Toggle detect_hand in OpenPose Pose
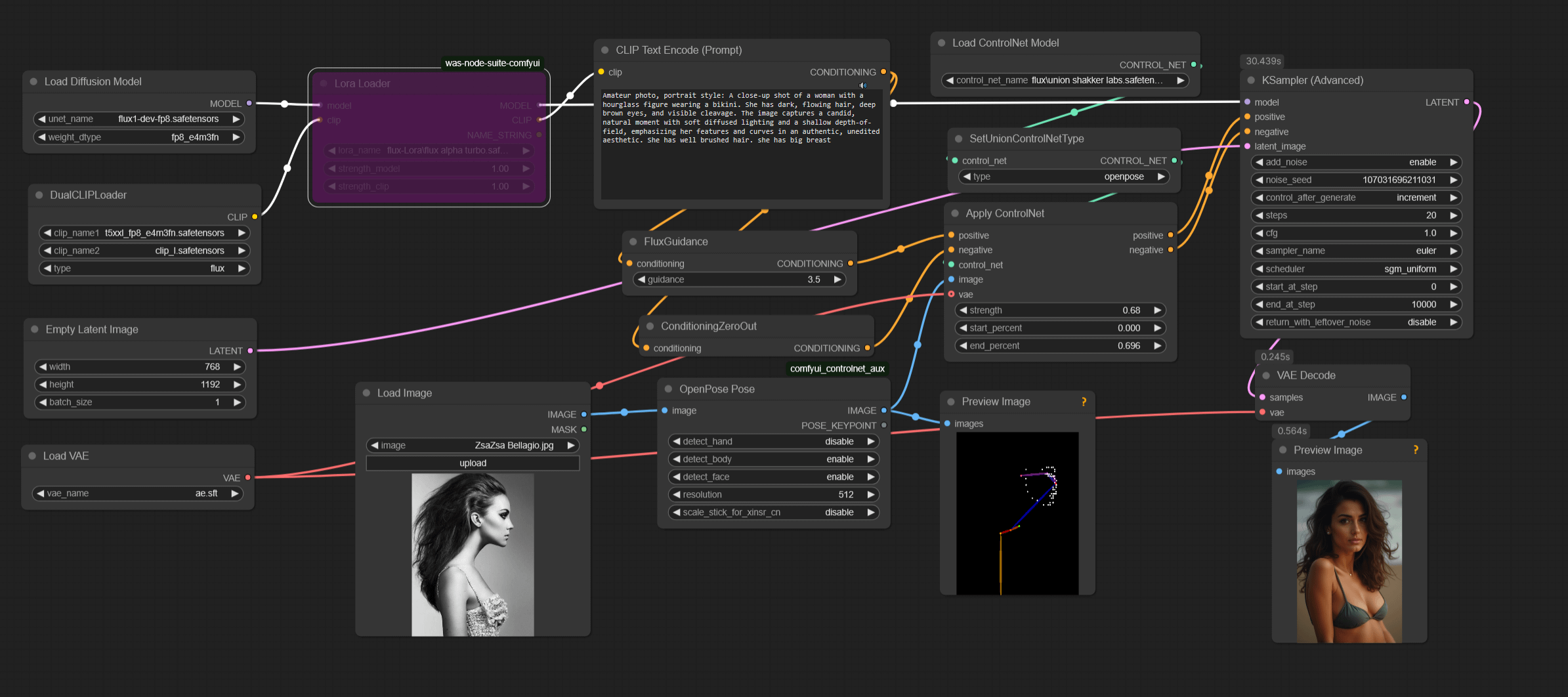This screenshot has height=697, width=1568. point(773,442)
